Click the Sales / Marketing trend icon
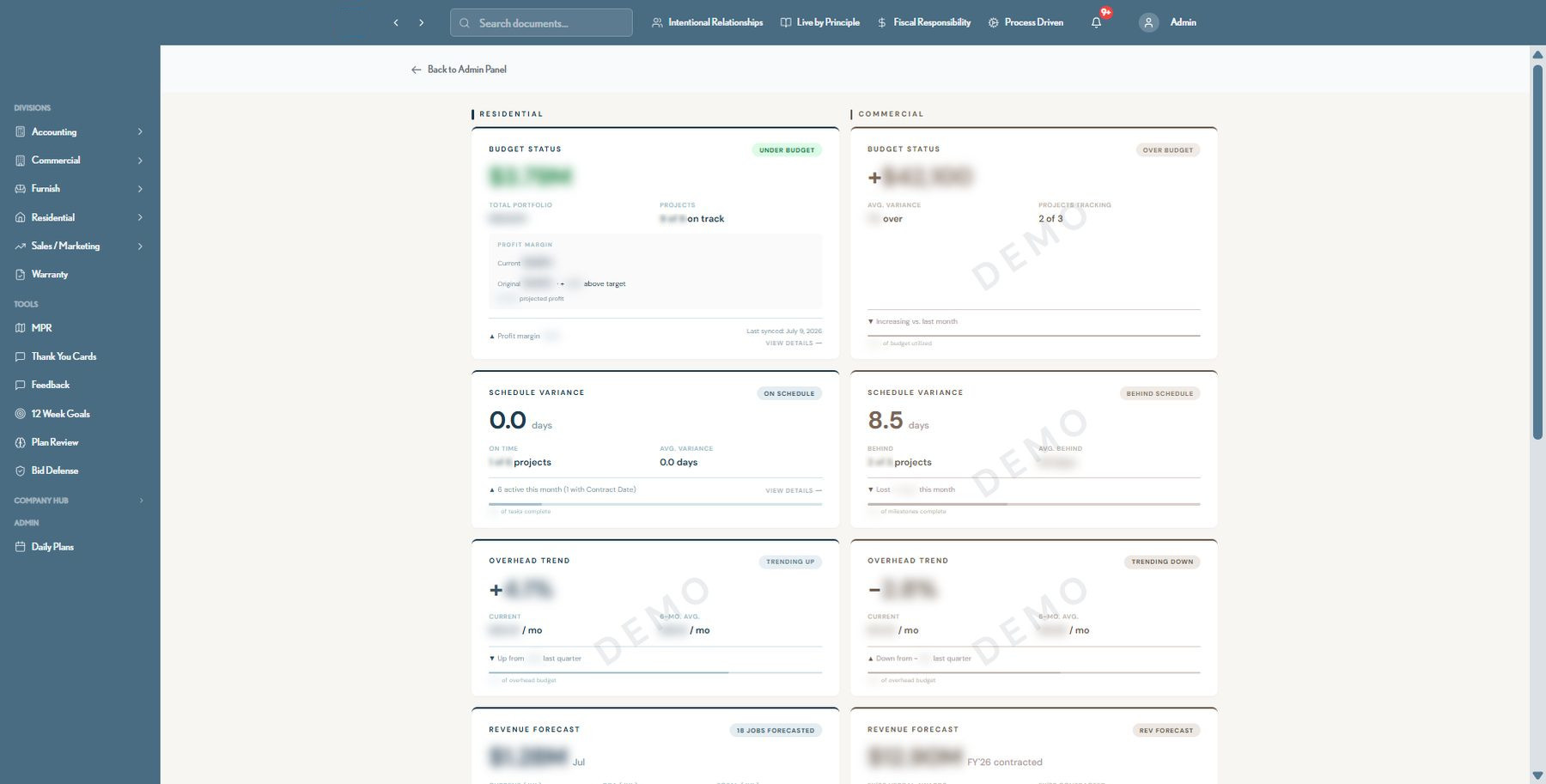The image size is (1546, 784). click(x=21, y=246)
